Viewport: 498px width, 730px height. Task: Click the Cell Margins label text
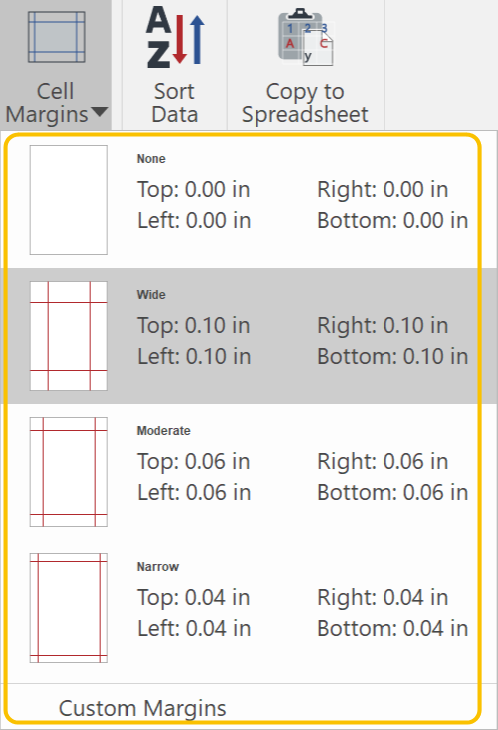click(x=47, y=103)
